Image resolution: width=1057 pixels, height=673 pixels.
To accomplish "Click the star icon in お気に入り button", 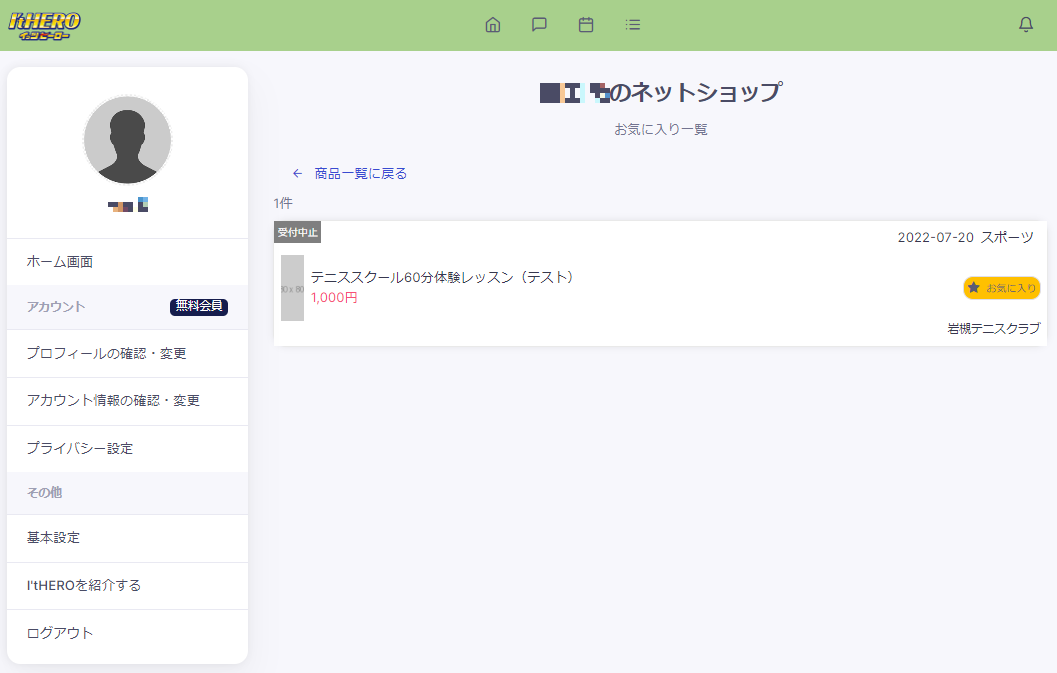I will [x=973, y=287].
